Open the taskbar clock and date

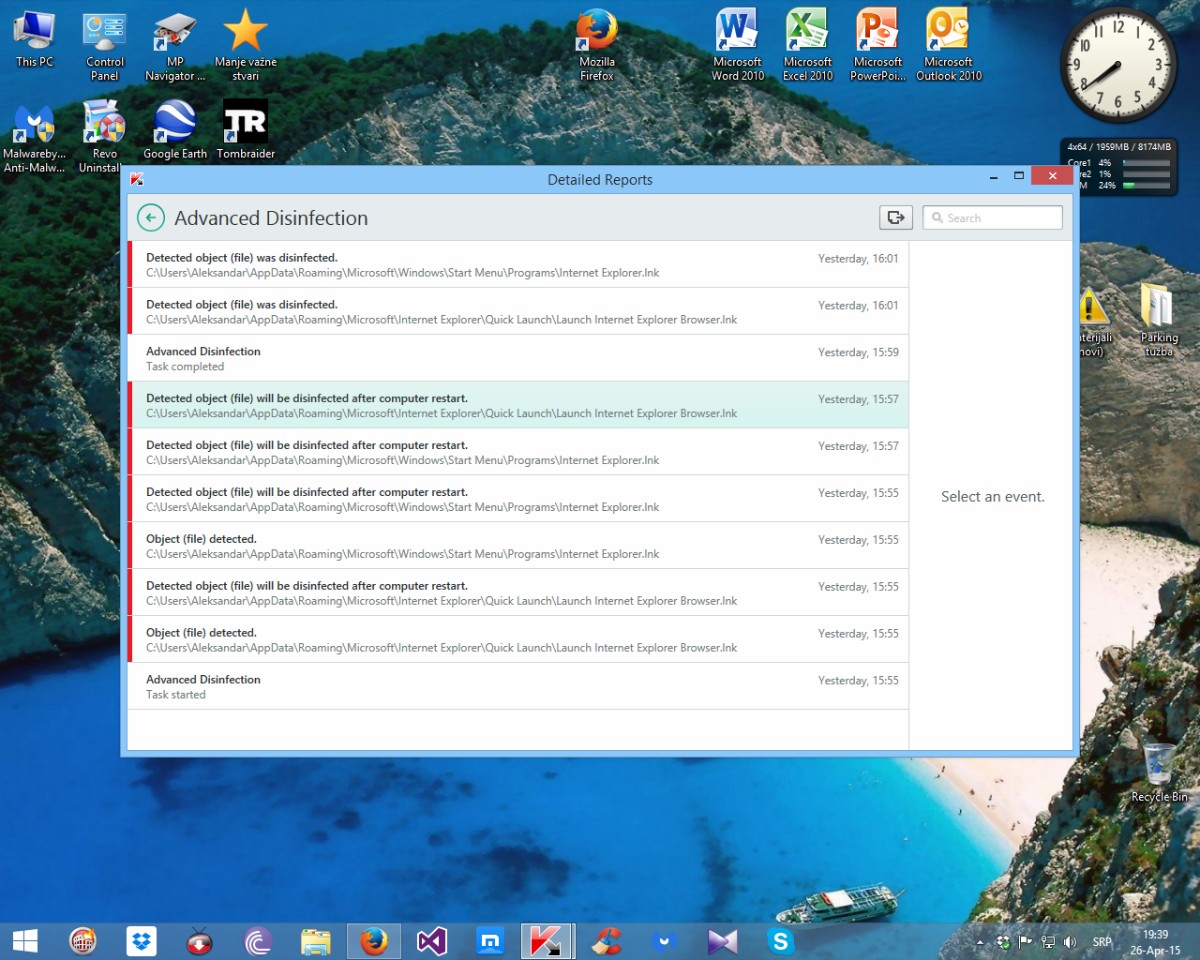(x=1154, y=942)
